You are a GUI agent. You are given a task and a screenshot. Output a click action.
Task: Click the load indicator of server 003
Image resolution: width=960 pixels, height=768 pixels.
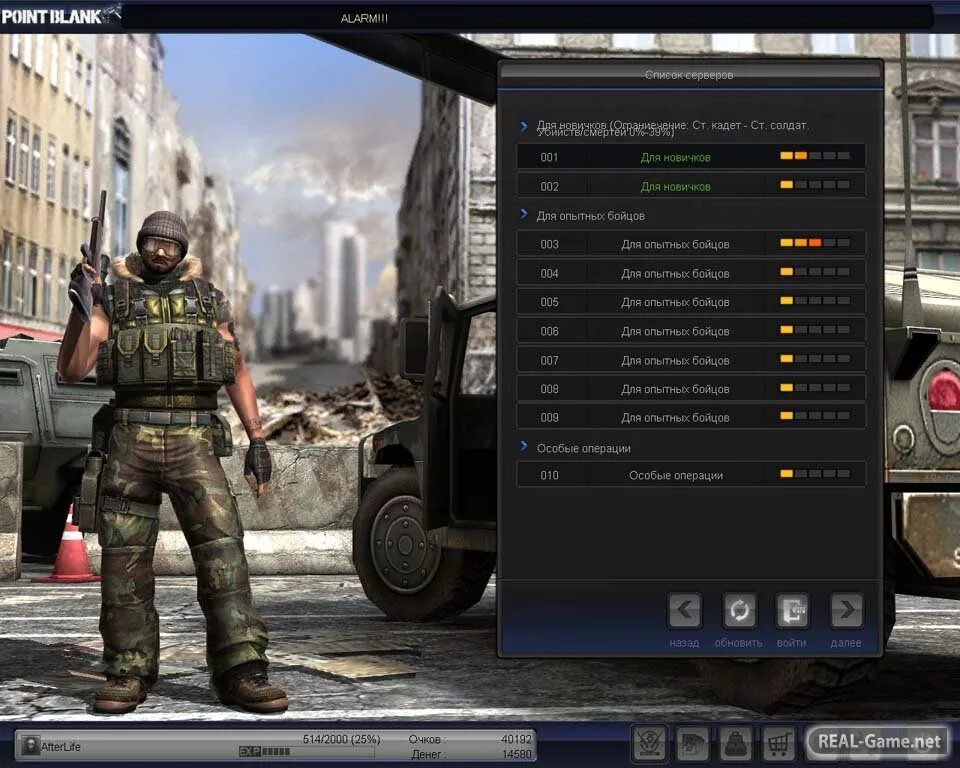(815, 243)
